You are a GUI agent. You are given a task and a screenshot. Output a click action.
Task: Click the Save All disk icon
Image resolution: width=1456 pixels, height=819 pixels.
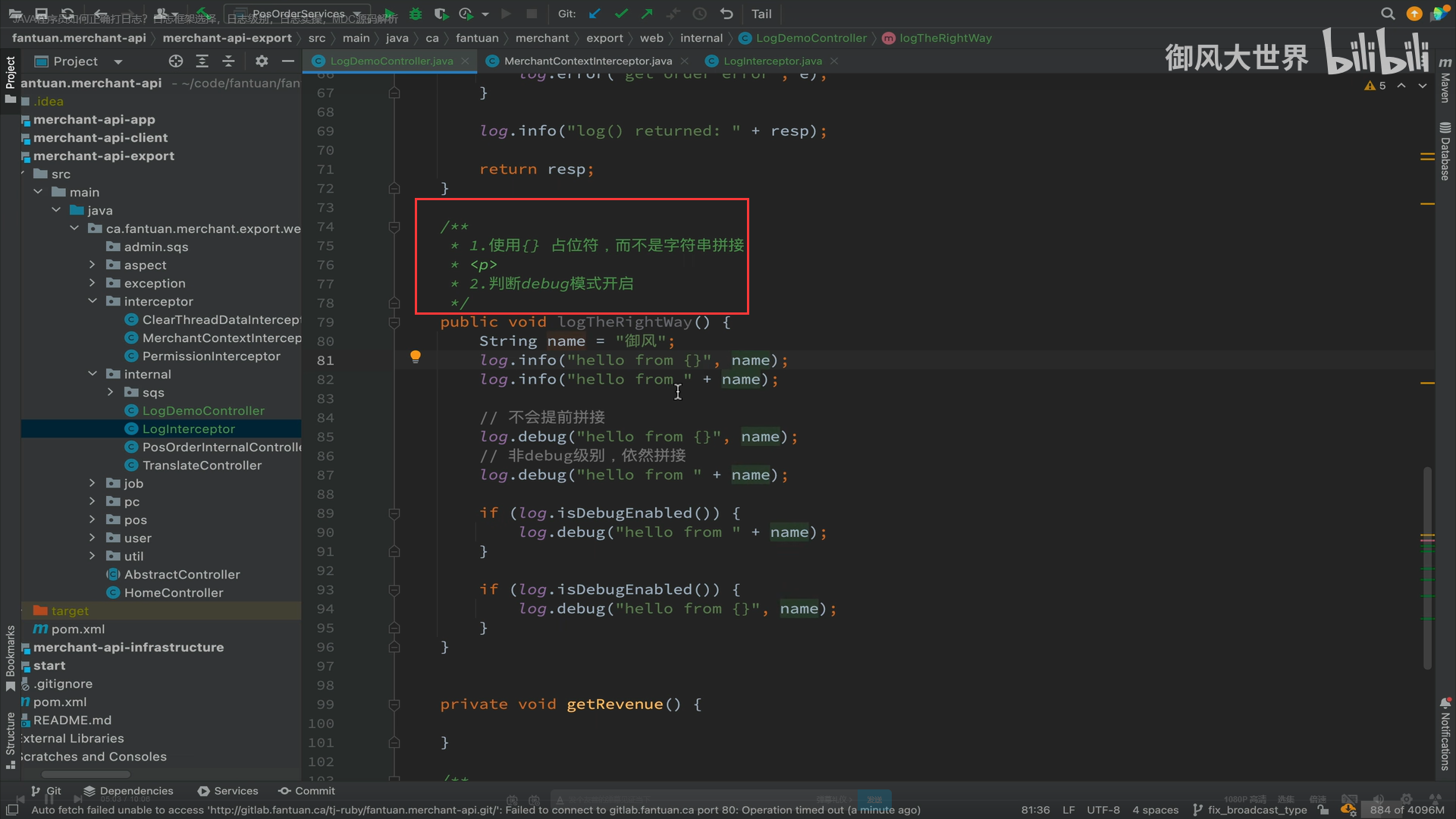coord(42,14)
